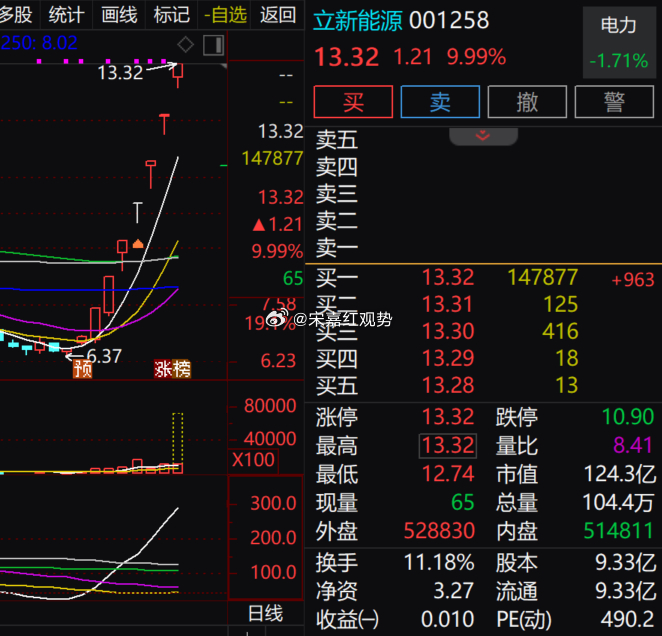Click the 总量 value 104.4万
This screenshot has height=636, width=662.
click(618, 503)
